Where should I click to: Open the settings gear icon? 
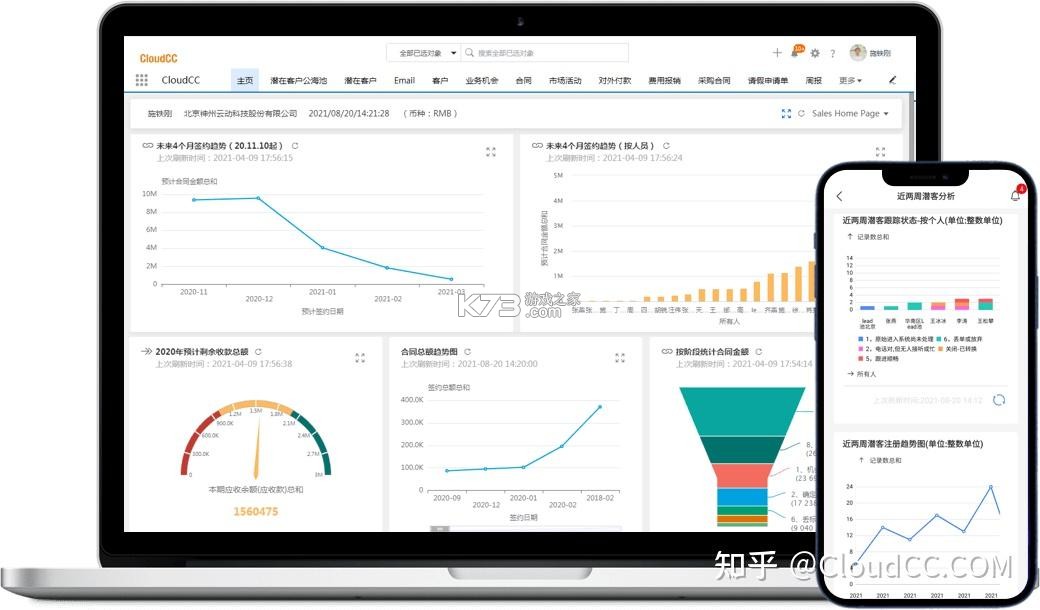(x=815, y=53)
